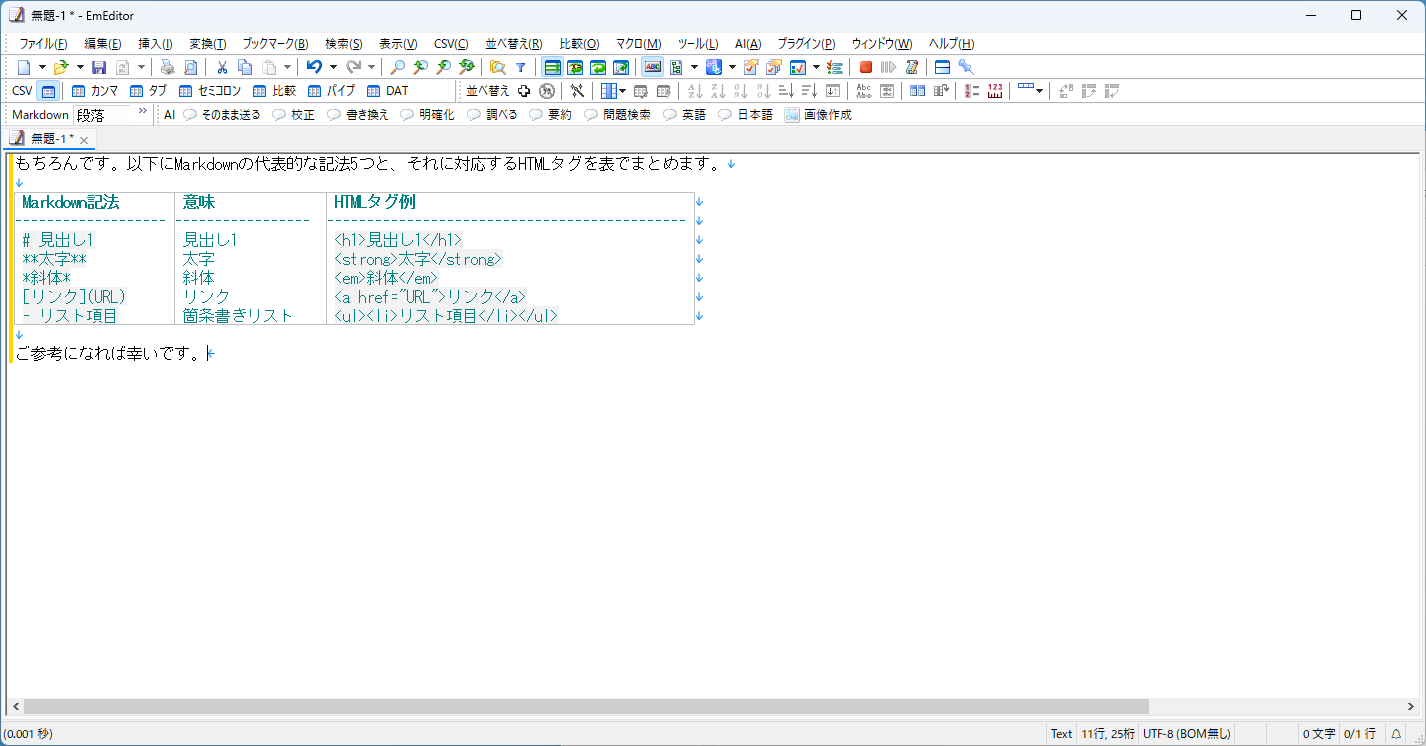Click the Undo arrow icon

click(x=314, y=67)
